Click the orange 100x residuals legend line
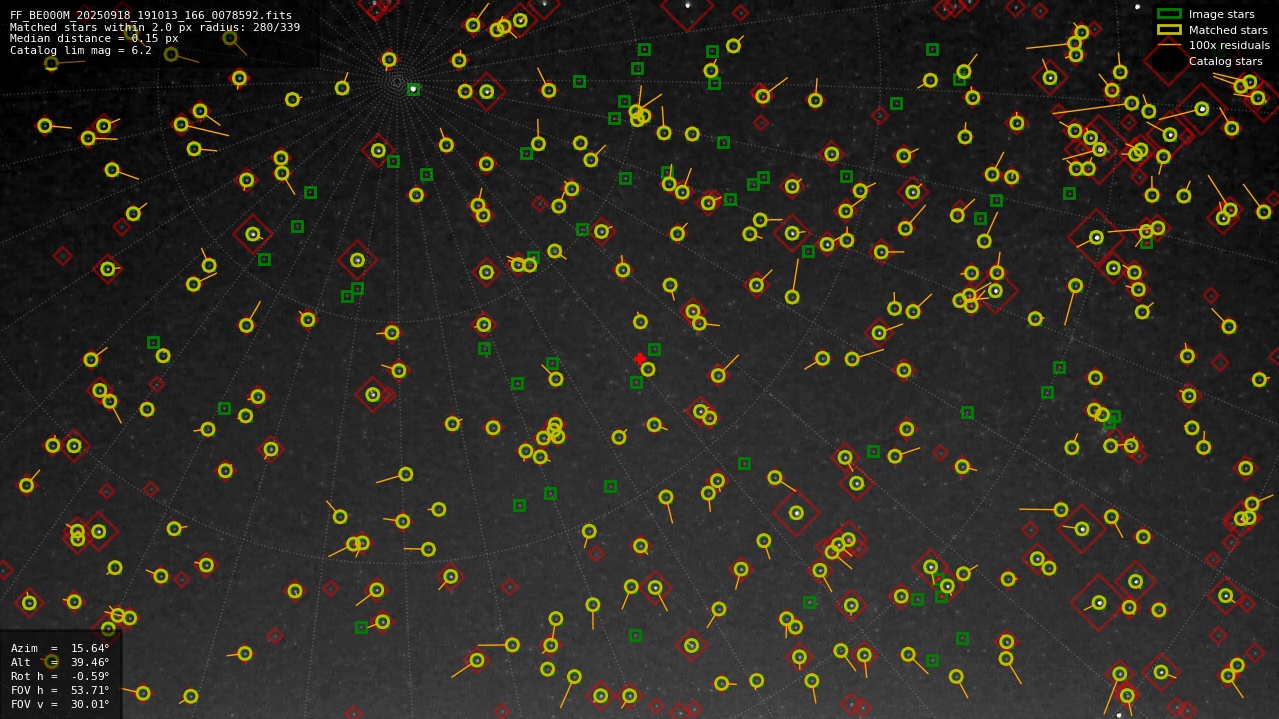The width and height of the screenshot is (1279, 719). (1169, 45)
